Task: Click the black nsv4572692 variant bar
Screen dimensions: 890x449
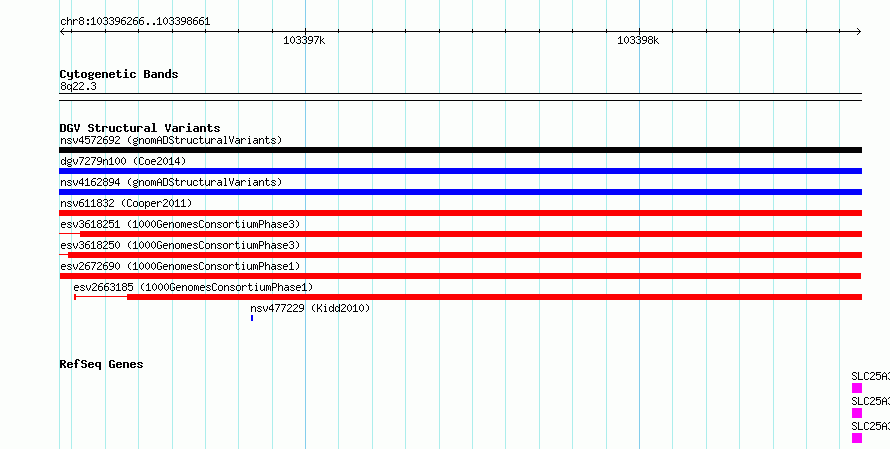Action: pyautogui.click(x=460, y=150)
